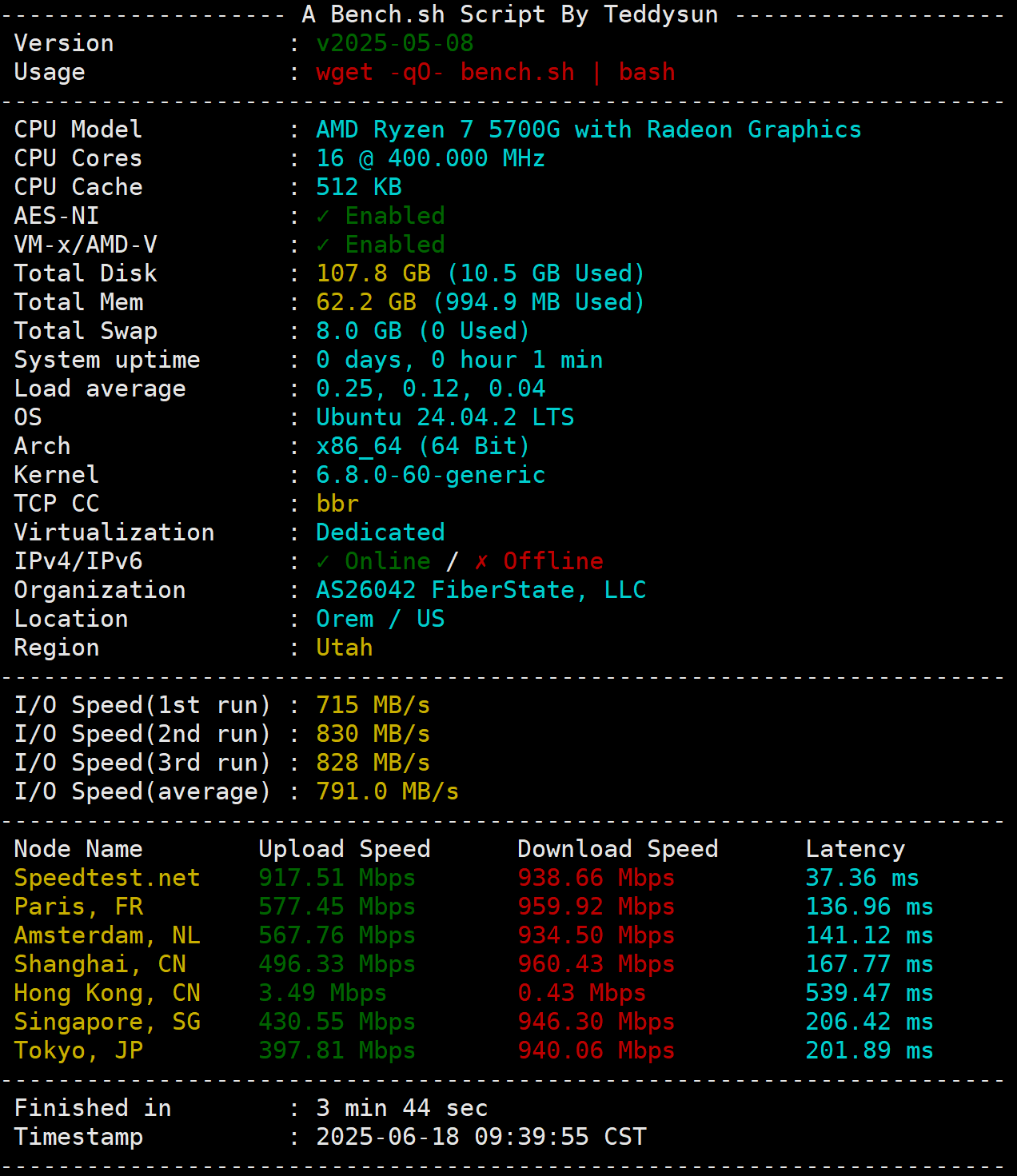Image resolution: width=1017 pixels, height=1176 pixels.
Task: Click the Virtualization value Dedicated
Action: click(380, 532)
